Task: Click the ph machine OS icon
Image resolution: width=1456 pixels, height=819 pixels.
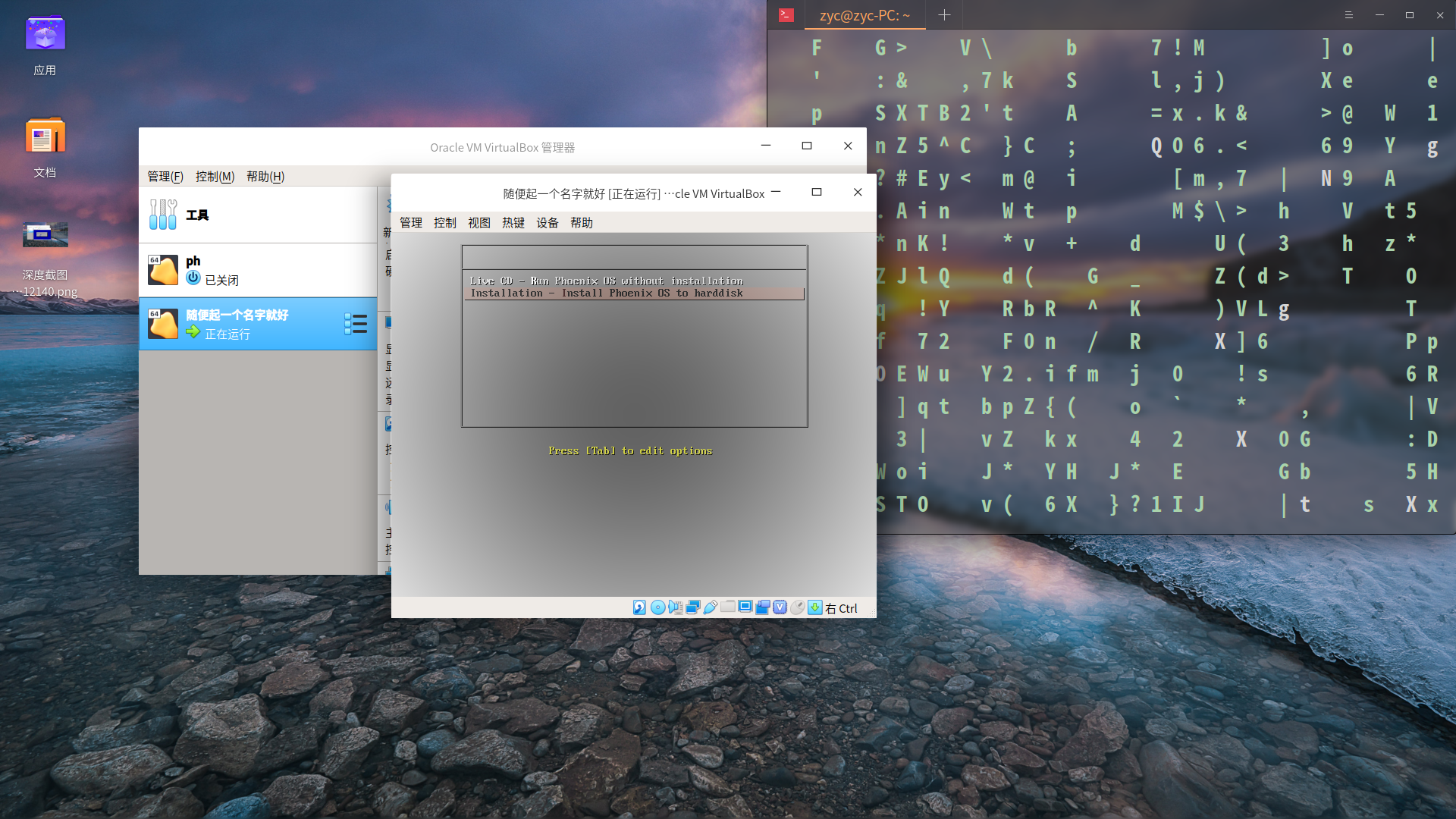Action: (x=163, y=270)
